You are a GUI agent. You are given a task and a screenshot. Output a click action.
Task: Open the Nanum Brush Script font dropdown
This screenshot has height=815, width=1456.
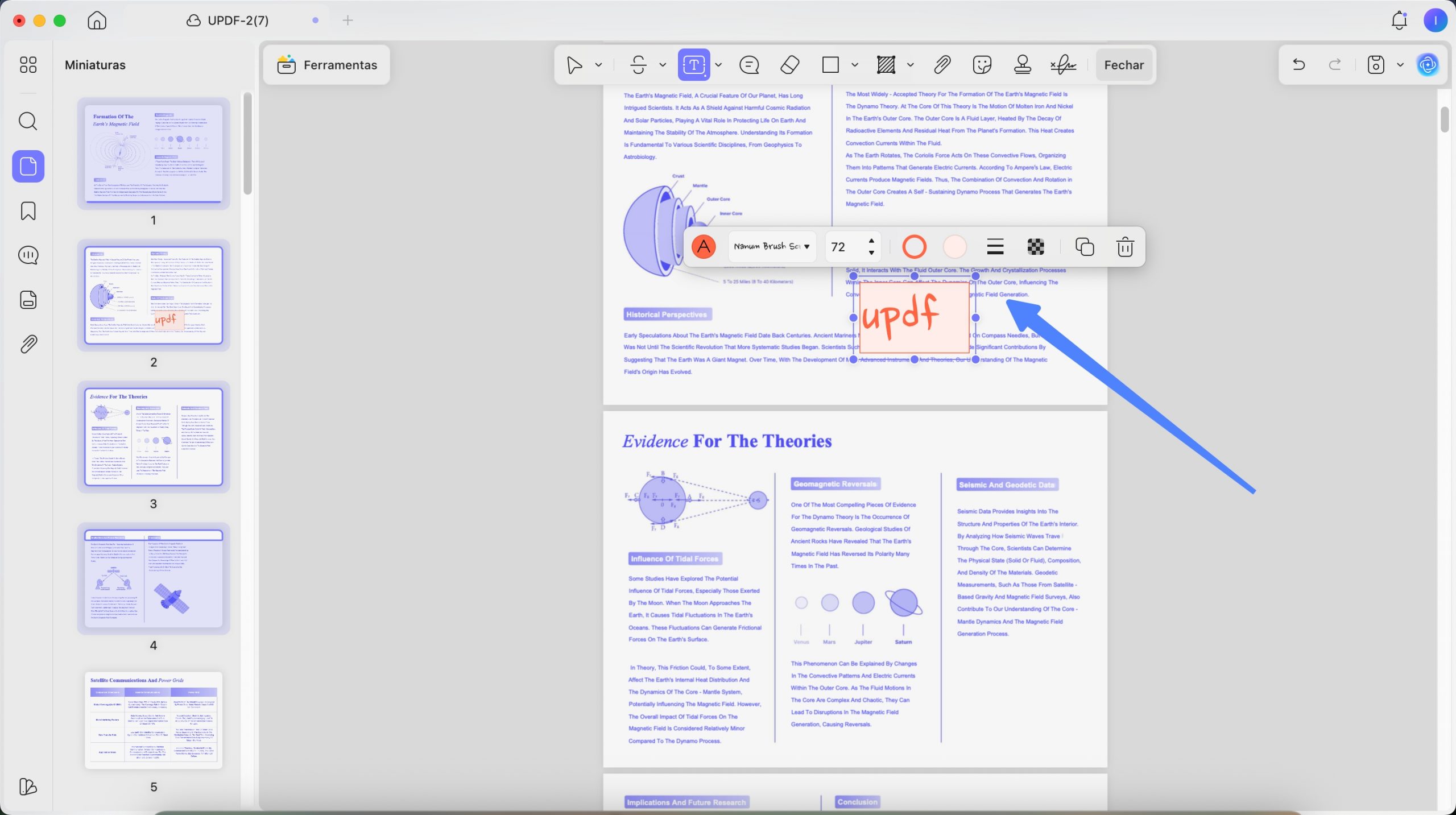pyautogui.click(x=772, y=247)
